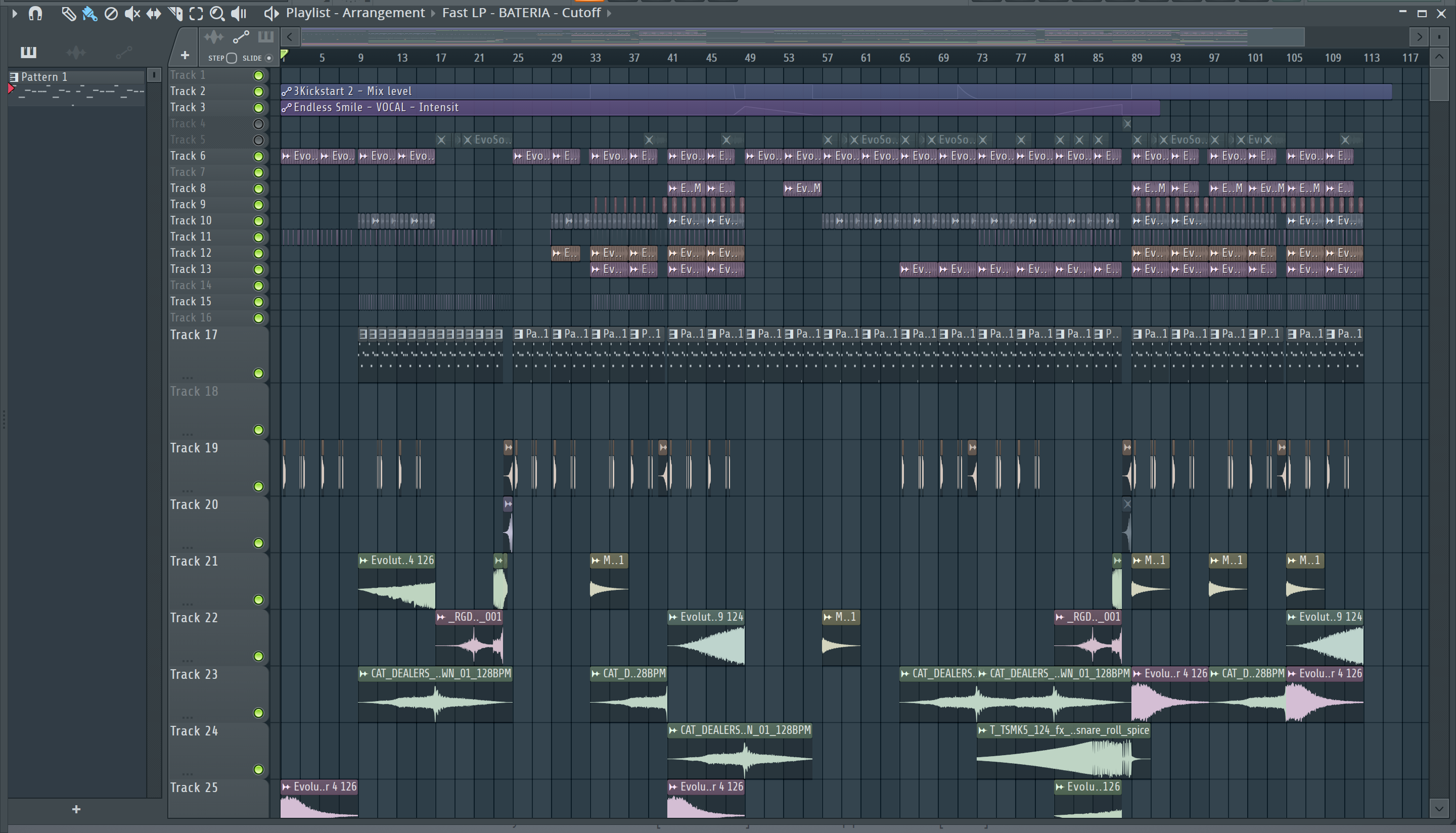Image resolution: width=1456 pixels, height=833 pixels.
Task: Mute Track 6 with its green LED
Action: 258,156
